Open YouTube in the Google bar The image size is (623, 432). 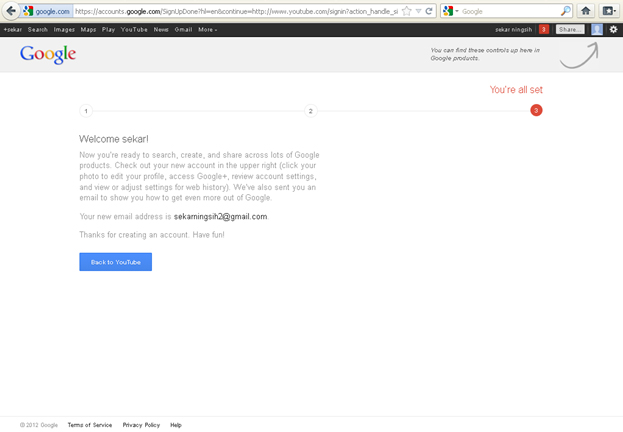[x=134, y=29]
